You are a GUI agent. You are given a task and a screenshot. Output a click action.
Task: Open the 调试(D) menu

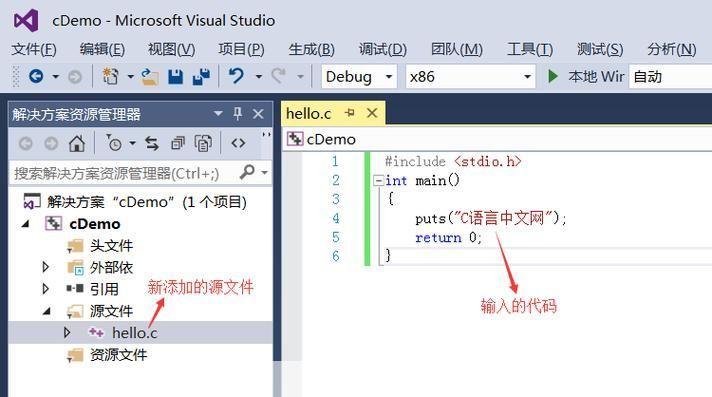click(x=382, y=49)
